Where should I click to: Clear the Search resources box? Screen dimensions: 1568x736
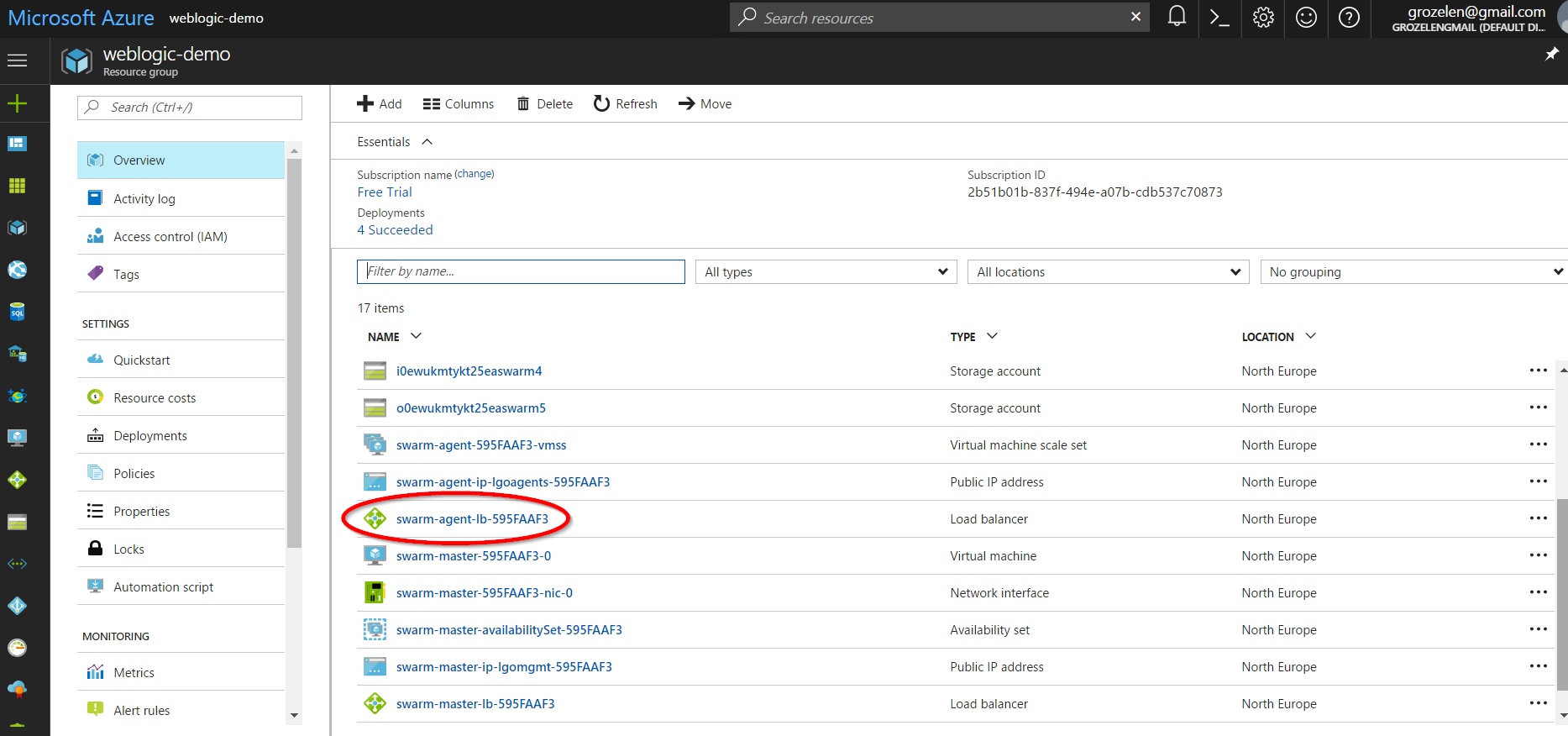pyautogui.click(x=1135, y=17)
